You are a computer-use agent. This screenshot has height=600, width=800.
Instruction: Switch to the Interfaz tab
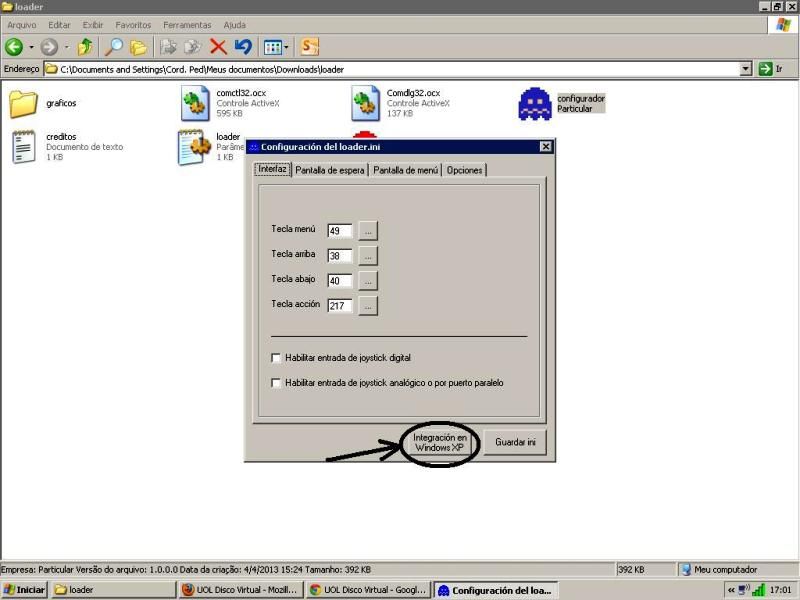(272, 169)
